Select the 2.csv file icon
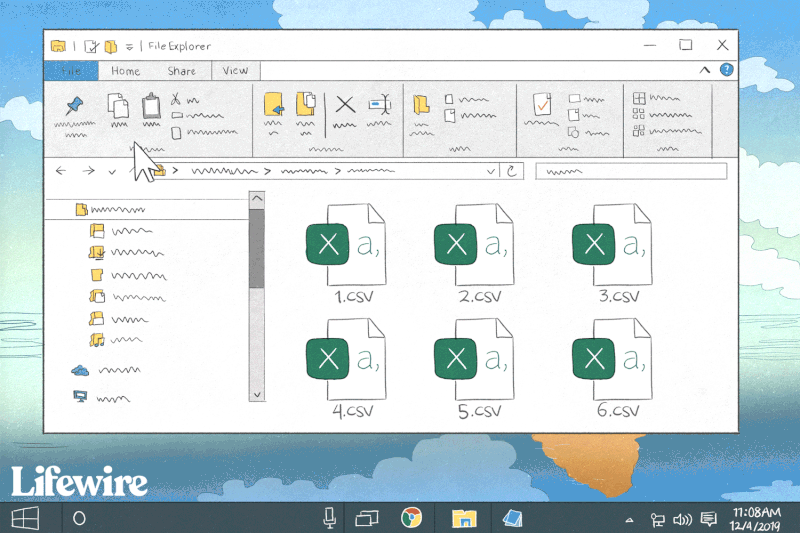800x533 pixels. pyautogui.click(x=474, y=244)
